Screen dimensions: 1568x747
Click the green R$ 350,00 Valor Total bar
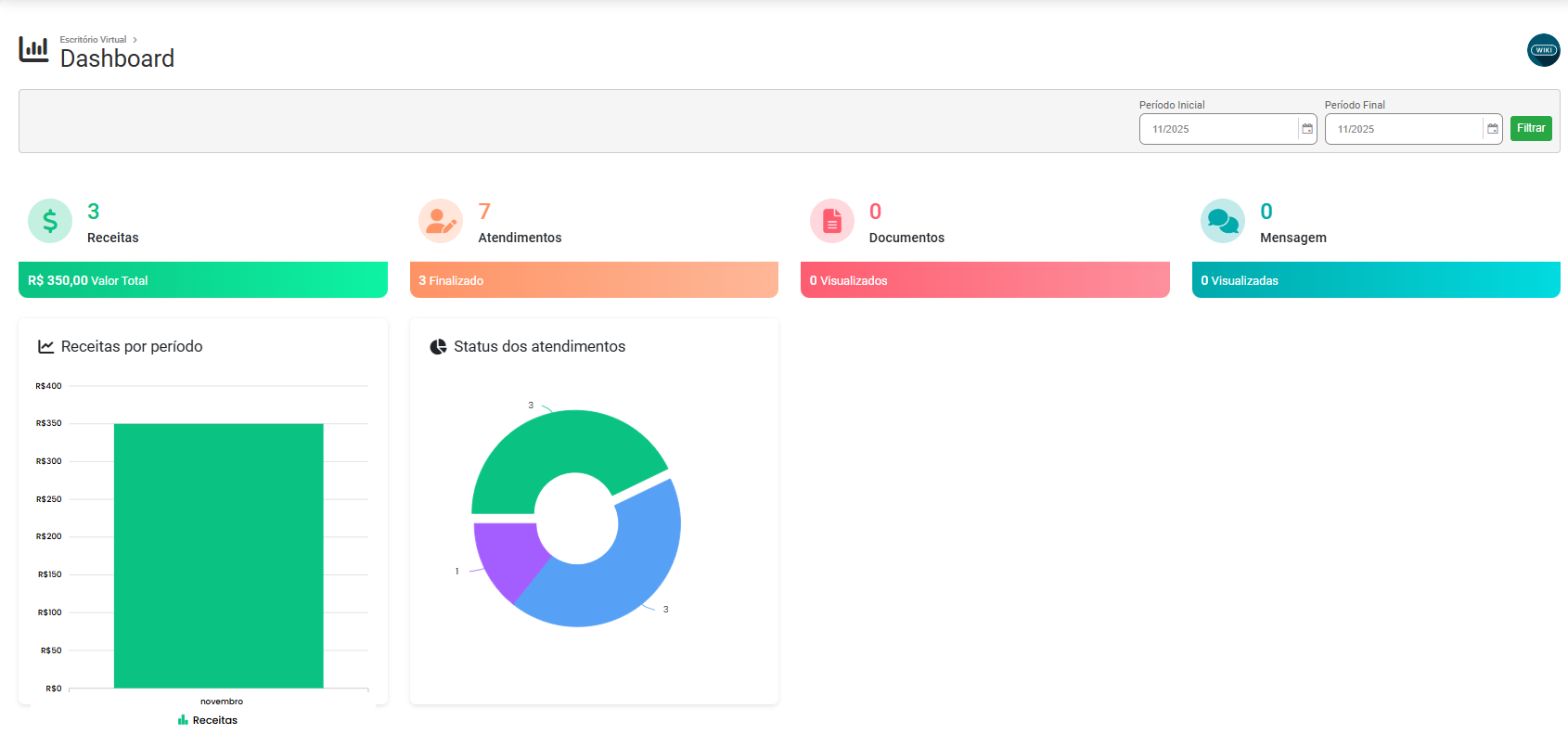[x=203, y=280]
